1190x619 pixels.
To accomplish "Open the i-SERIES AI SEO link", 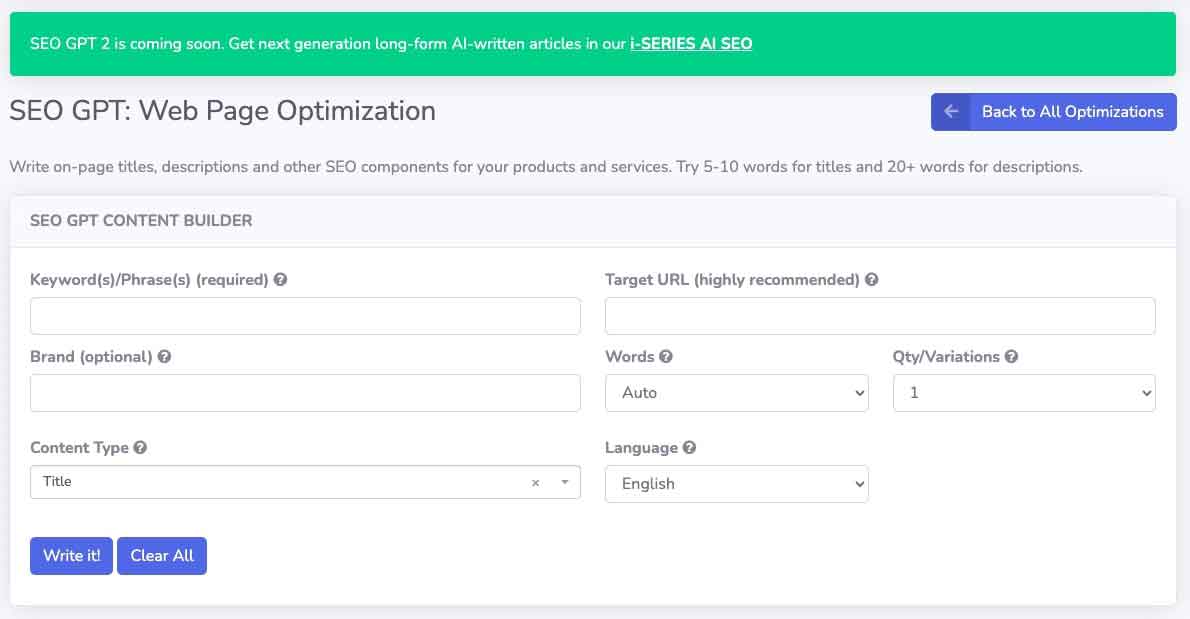I will click(x=691, y=44).
